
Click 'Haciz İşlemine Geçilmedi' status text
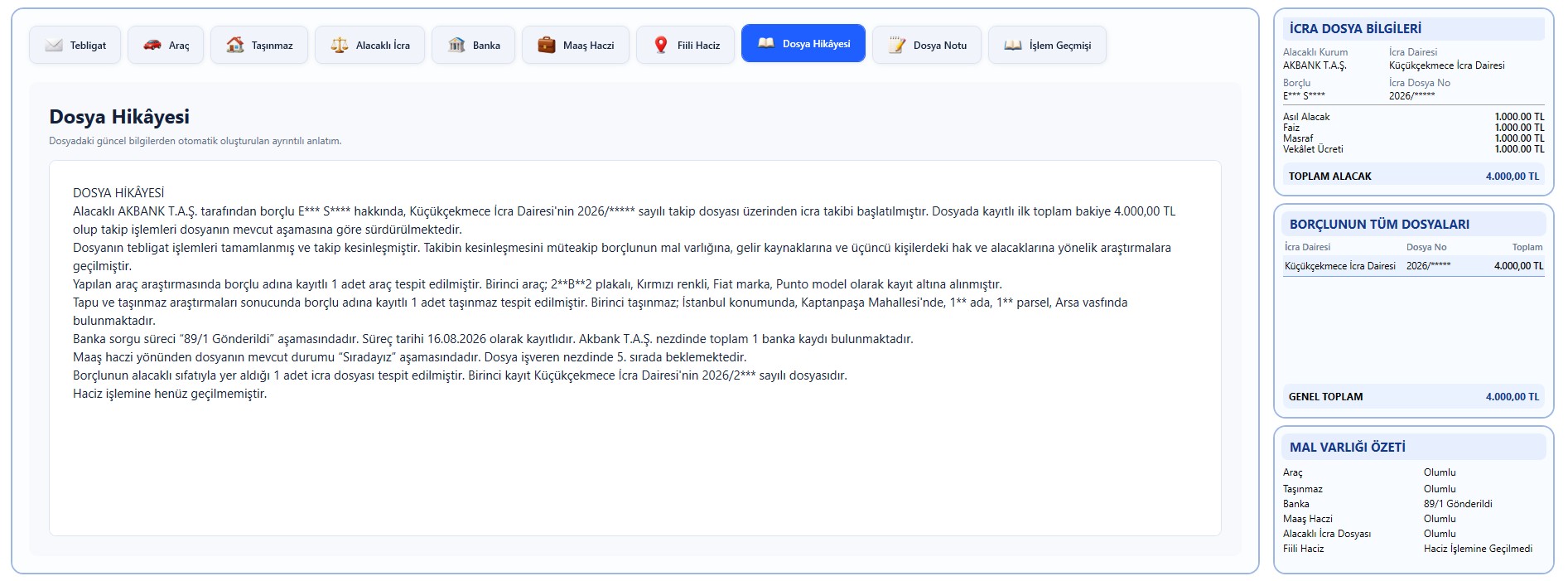pos(1478,549)
